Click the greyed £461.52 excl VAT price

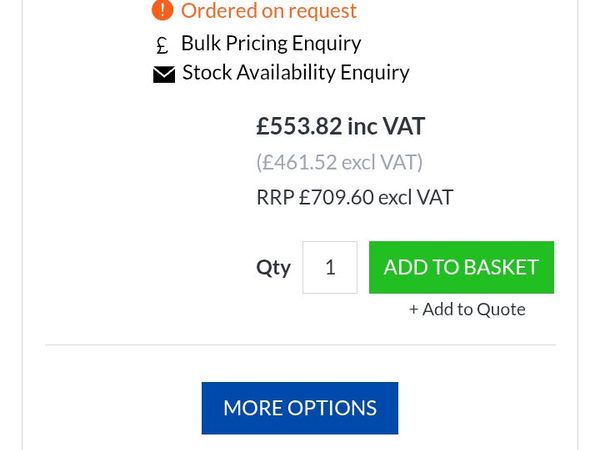339,162
